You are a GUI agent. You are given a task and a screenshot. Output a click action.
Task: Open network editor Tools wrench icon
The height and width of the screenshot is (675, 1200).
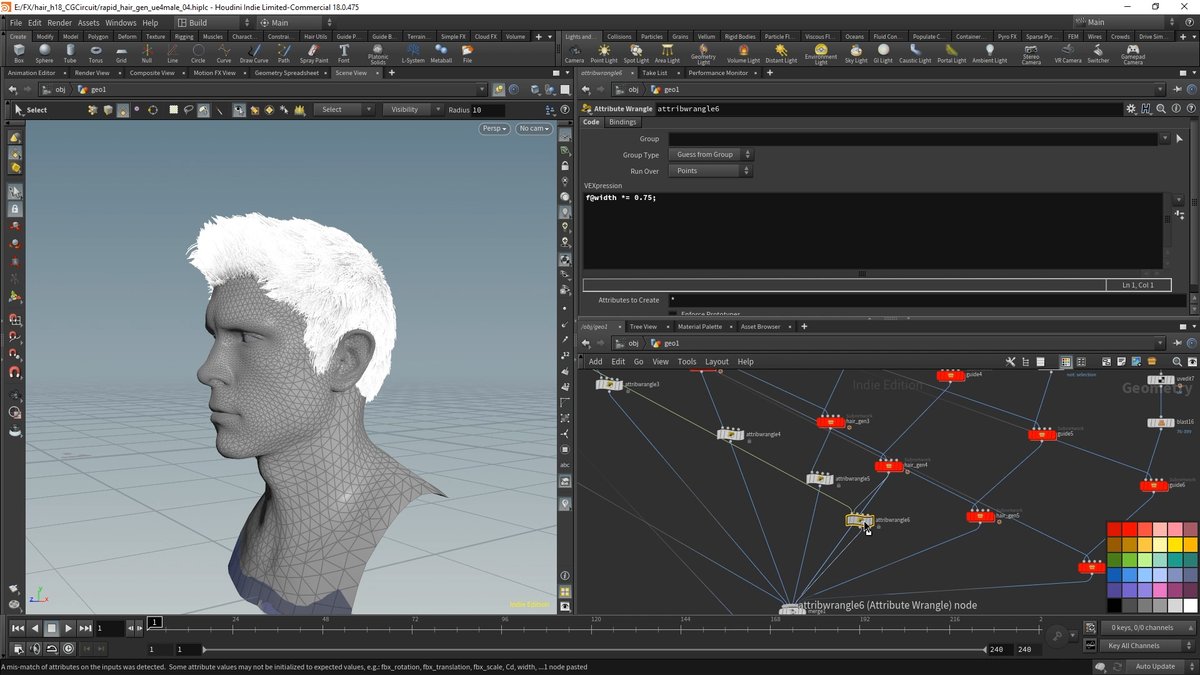tap(1011, 362)
